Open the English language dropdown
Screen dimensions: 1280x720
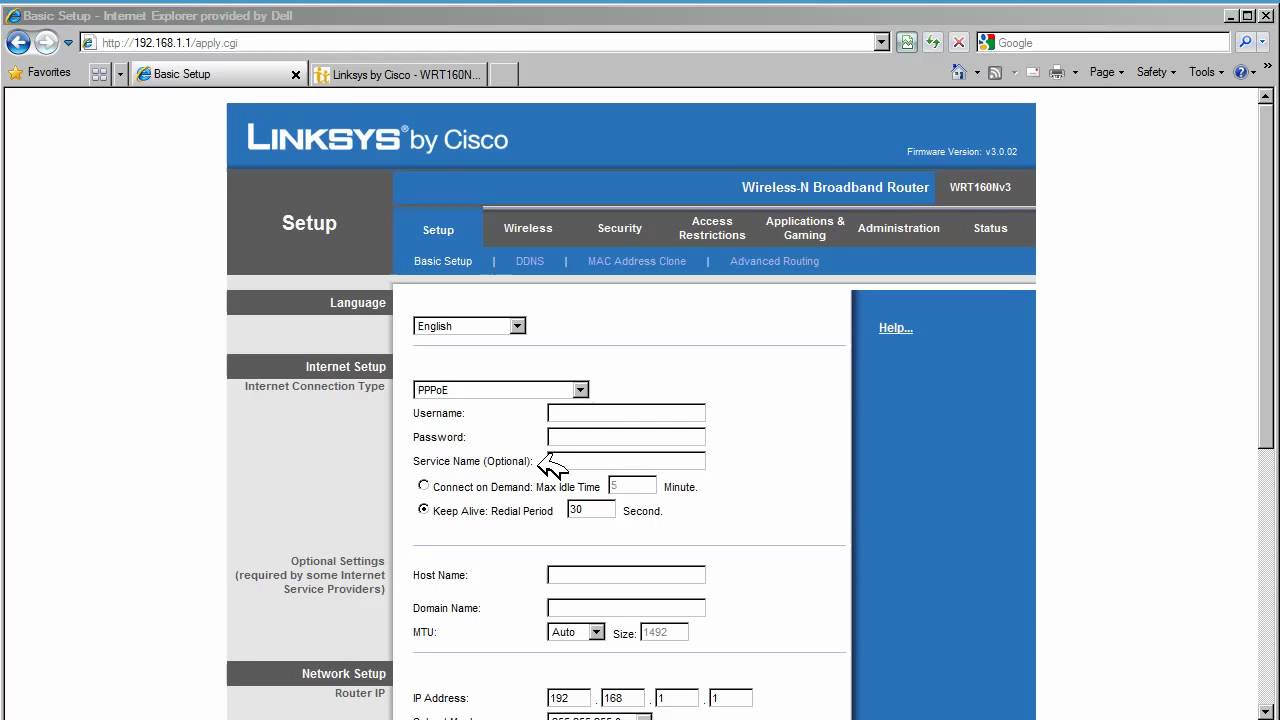[x=469, y=326]
